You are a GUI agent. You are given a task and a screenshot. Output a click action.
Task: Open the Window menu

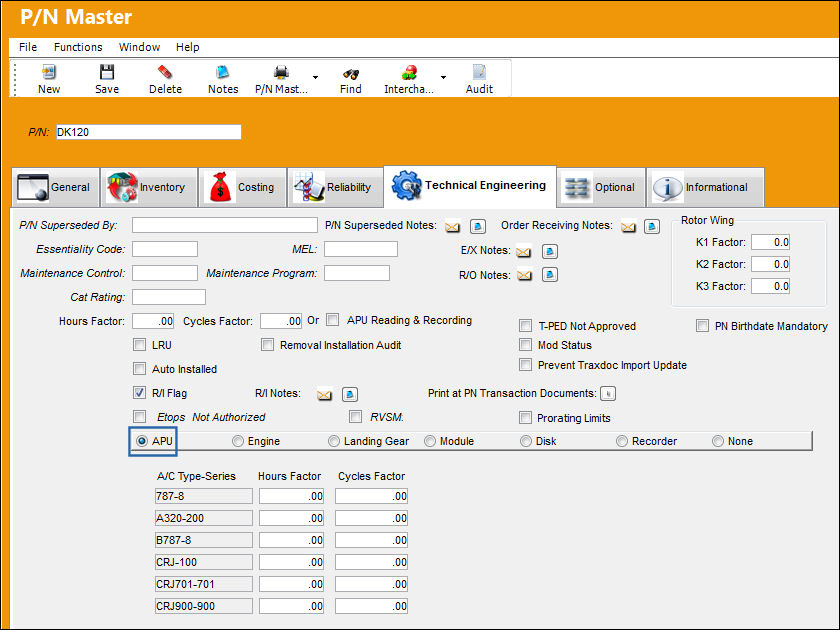point(139,47)
